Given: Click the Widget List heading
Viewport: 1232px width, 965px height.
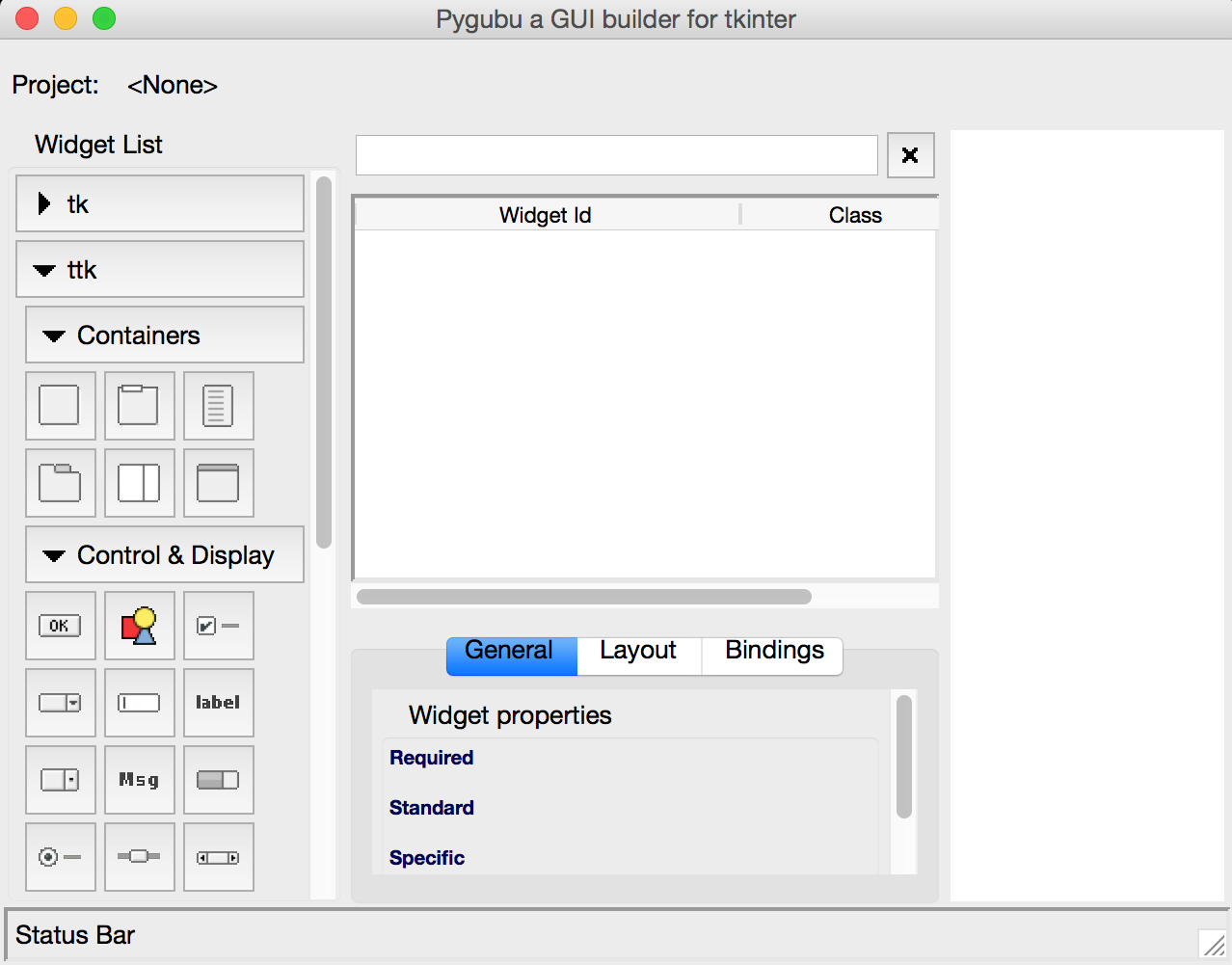Looking at the screenshot, I should (98, 145).
